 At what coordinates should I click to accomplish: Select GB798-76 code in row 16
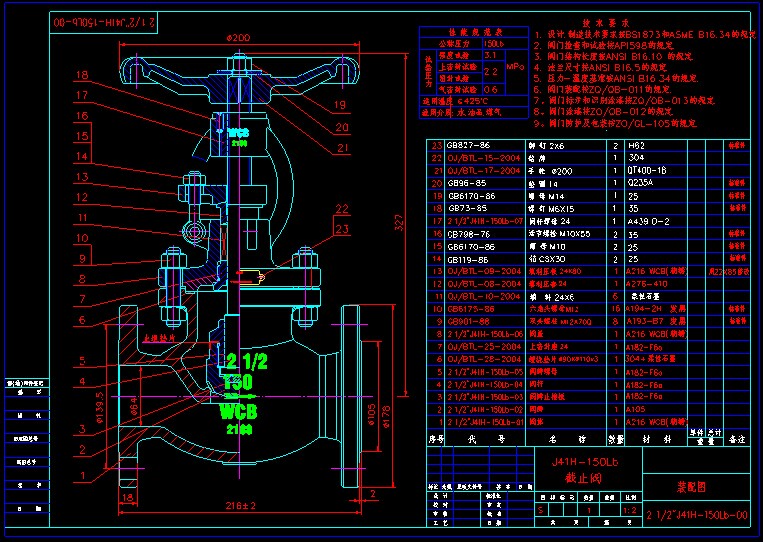coord(469,234)
